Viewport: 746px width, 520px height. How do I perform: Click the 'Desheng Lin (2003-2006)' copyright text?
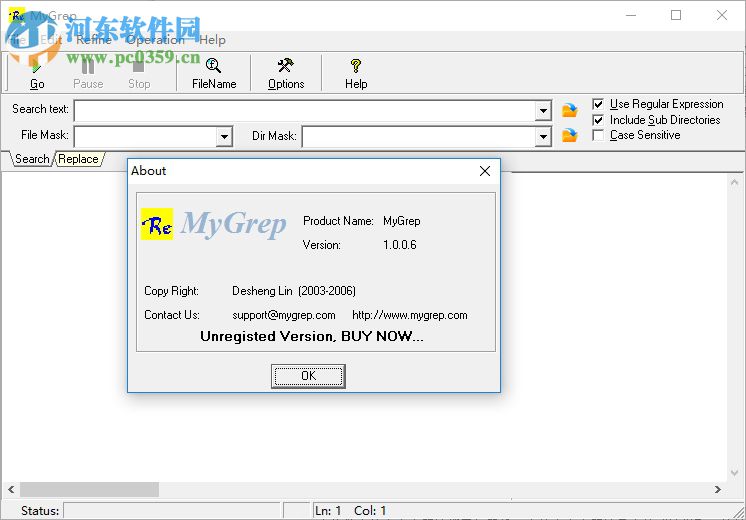pyautogui.click(x=294, y=291)
